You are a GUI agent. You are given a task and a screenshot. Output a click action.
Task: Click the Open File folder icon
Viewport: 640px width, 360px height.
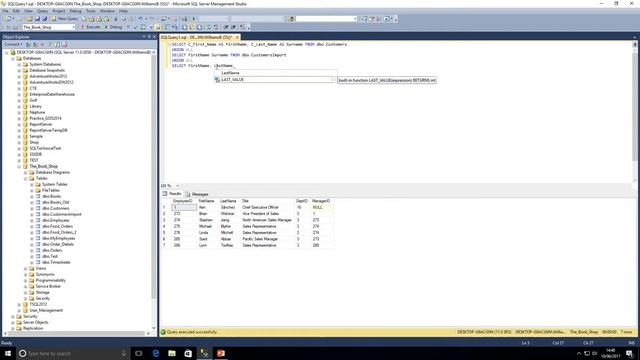tap(29, 19)
